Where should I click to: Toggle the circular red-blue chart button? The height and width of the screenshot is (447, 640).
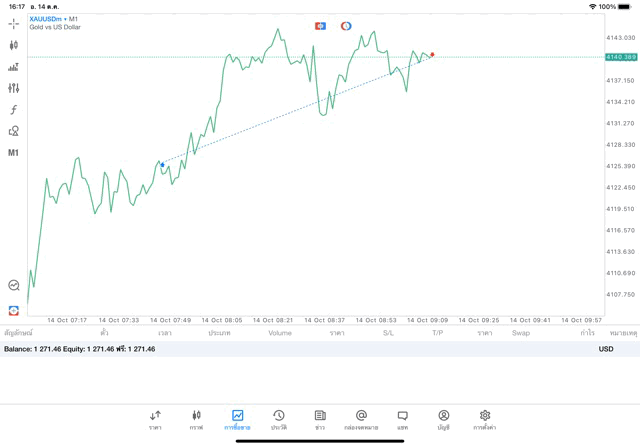[346, 26]
